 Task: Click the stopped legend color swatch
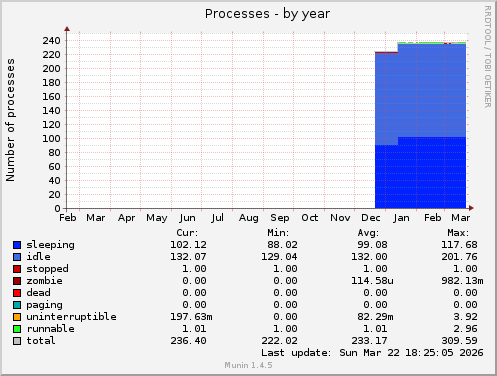point(17,269)
